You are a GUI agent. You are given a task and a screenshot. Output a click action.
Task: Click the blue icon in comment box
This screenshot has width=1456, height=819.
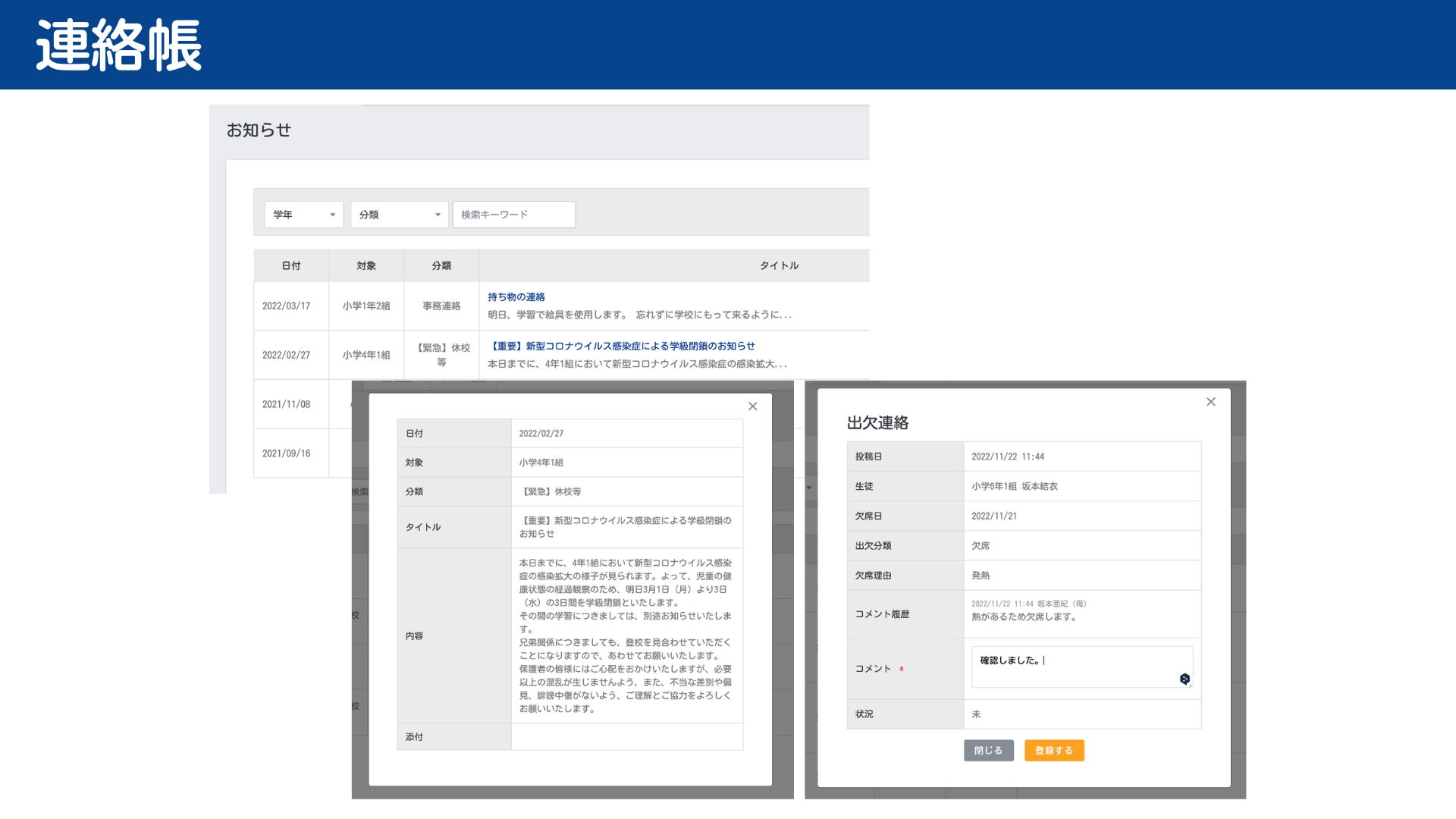1185,679
